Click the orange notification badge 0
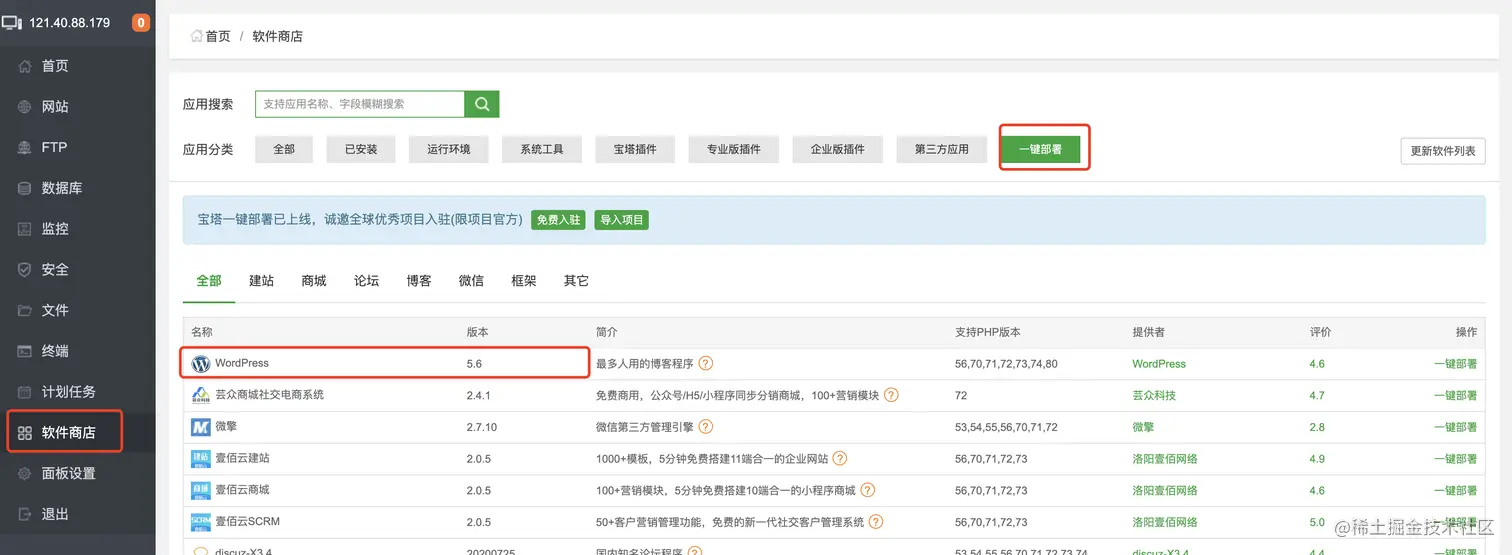The image size is (1512, 555). click(141, 22)
